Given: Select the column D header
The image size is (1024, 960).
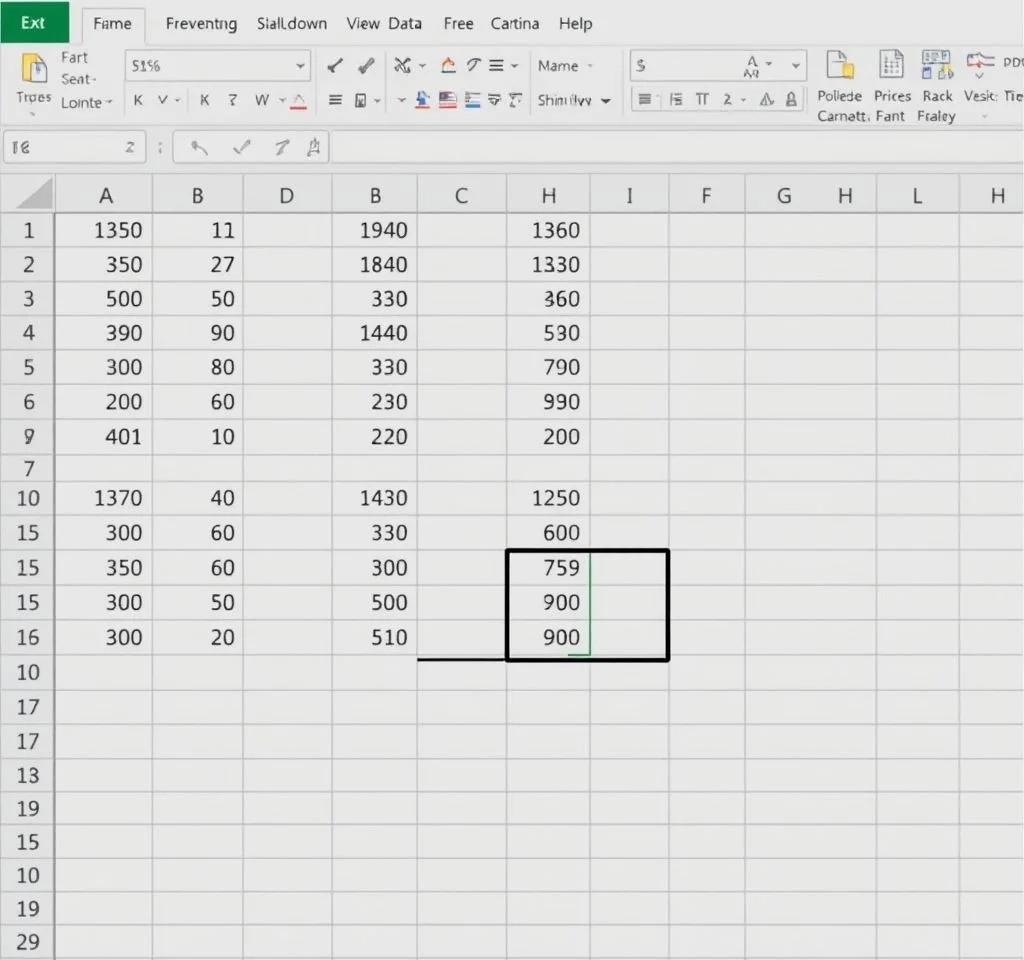Looking at the screenshot, I should (x=287, y=196).
